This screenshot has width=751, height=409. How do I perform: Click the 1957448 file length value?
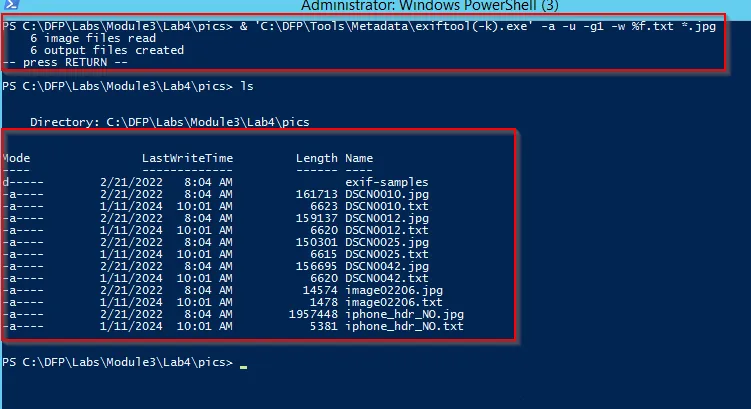click(x=314, y=314)
